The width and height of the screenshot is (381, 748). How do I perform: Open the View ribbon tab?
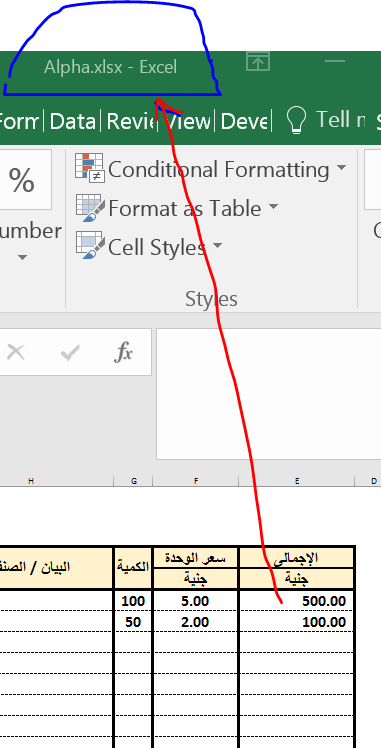pyautogui.click(x=189, y=121)
